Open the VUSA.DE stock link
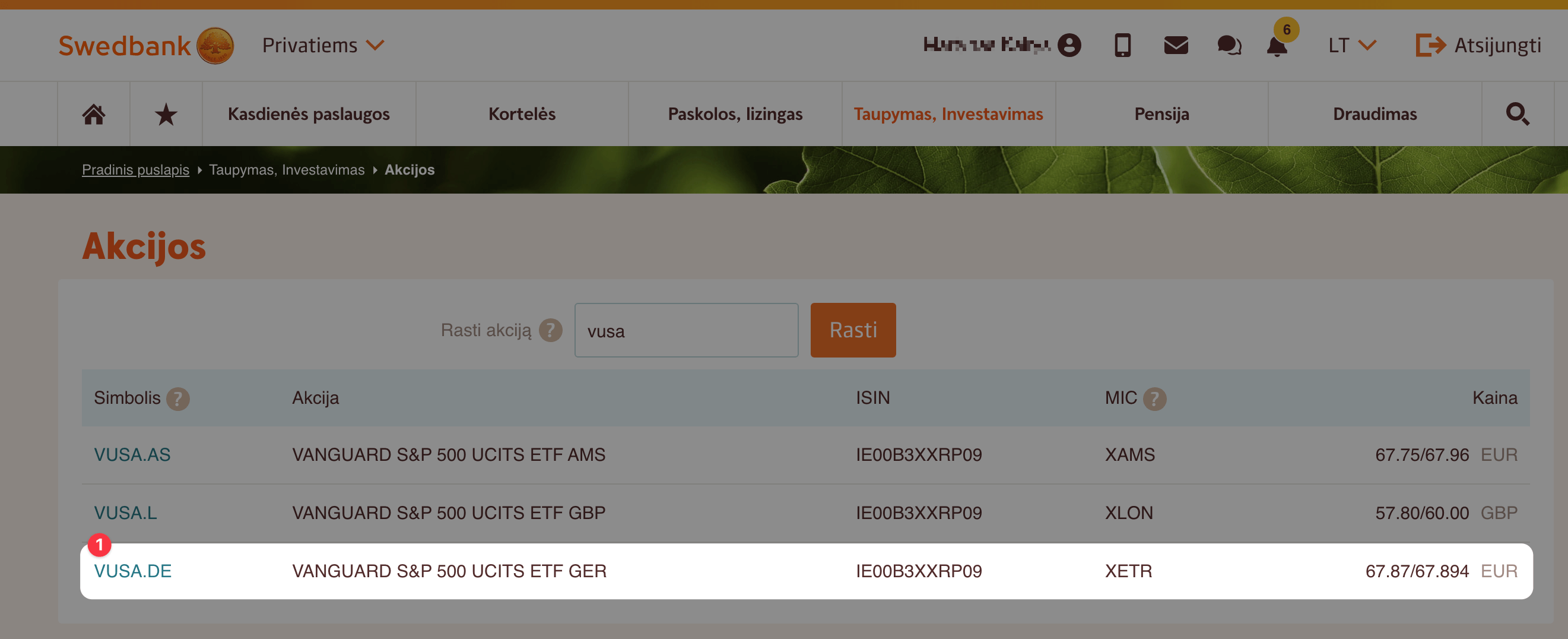Viewport: 1568px width, 639px height. pyautogui.click(x=133, y=571)
